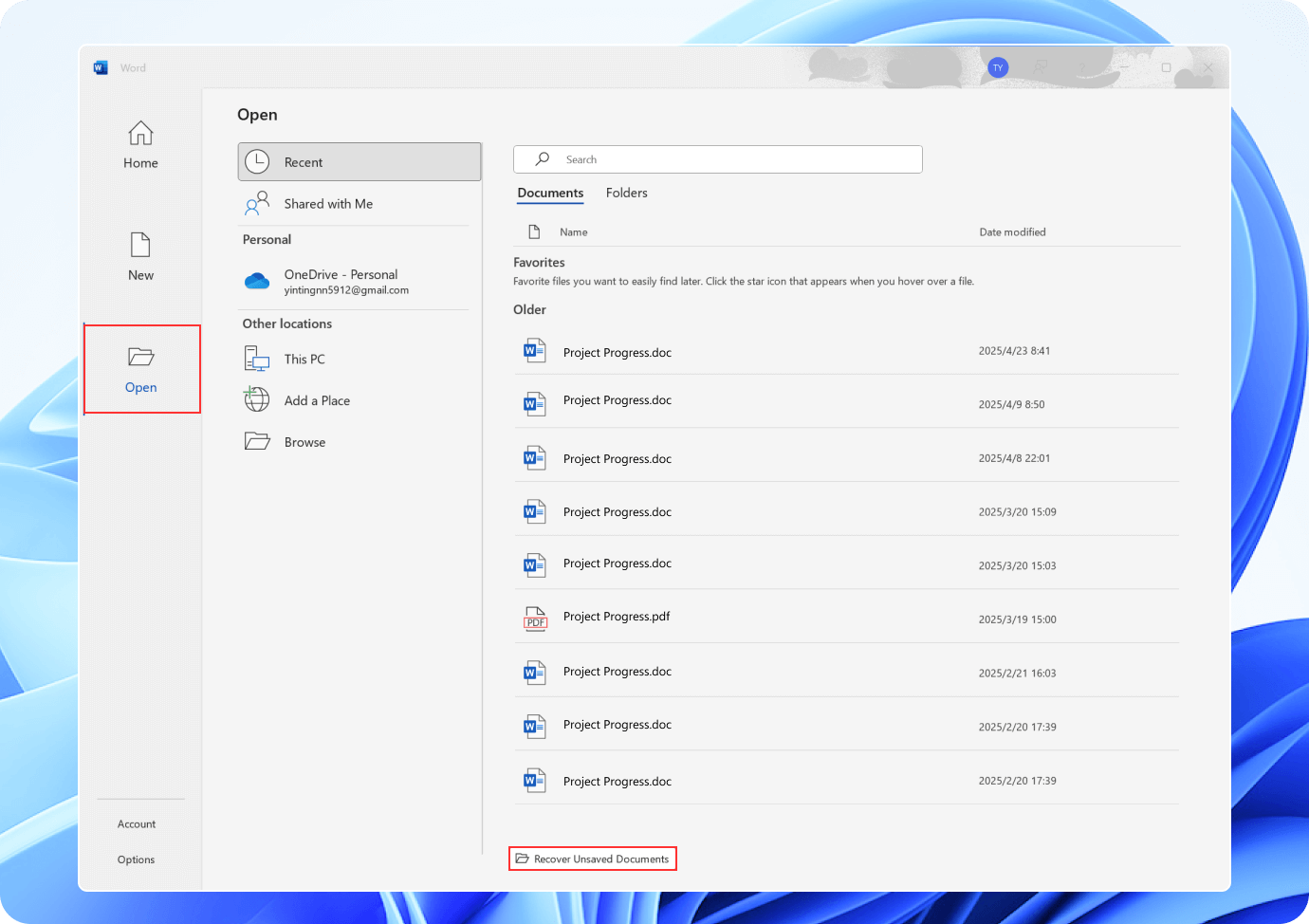Open Word file modified 2025/4/9 8:50

tap(846, 402)
